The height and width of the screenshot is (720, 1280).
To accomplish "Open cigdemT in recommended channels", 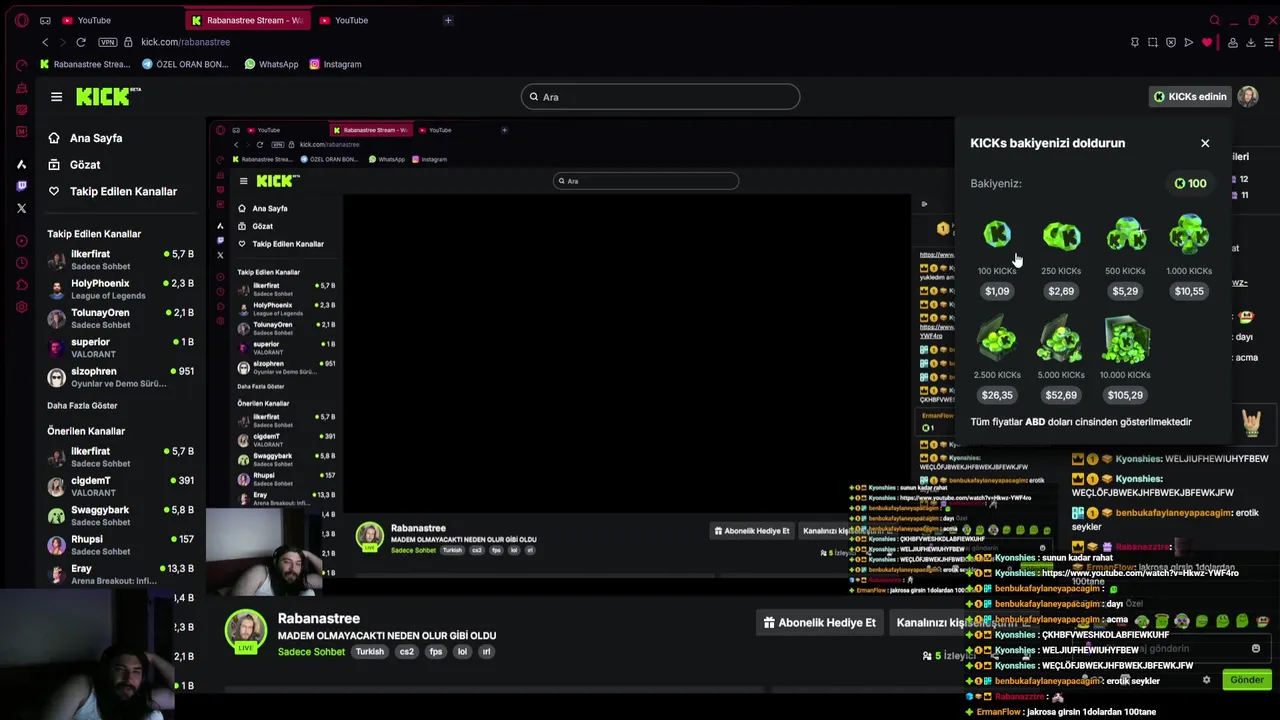I will point(120,486).
